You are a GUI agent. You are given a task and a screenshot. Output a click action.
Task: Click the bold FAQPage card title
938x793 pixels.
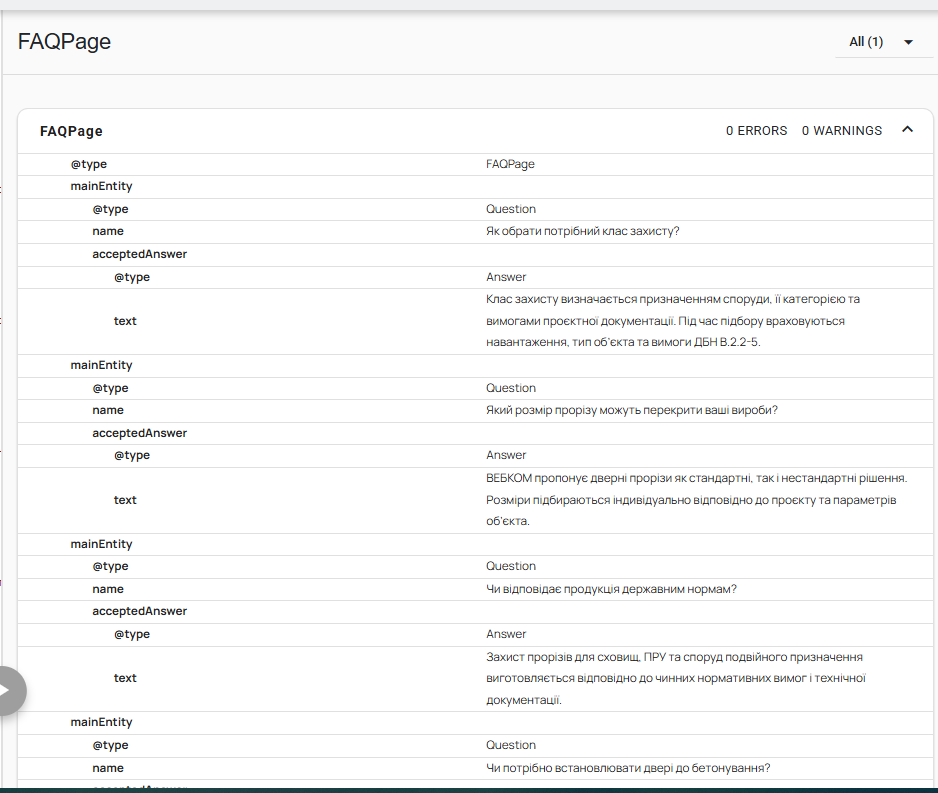(71, 131)
